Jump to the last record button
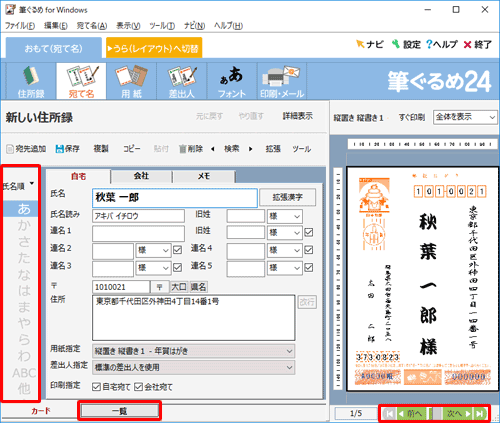This screenshot has width=500, height=423. click(480, 414)
